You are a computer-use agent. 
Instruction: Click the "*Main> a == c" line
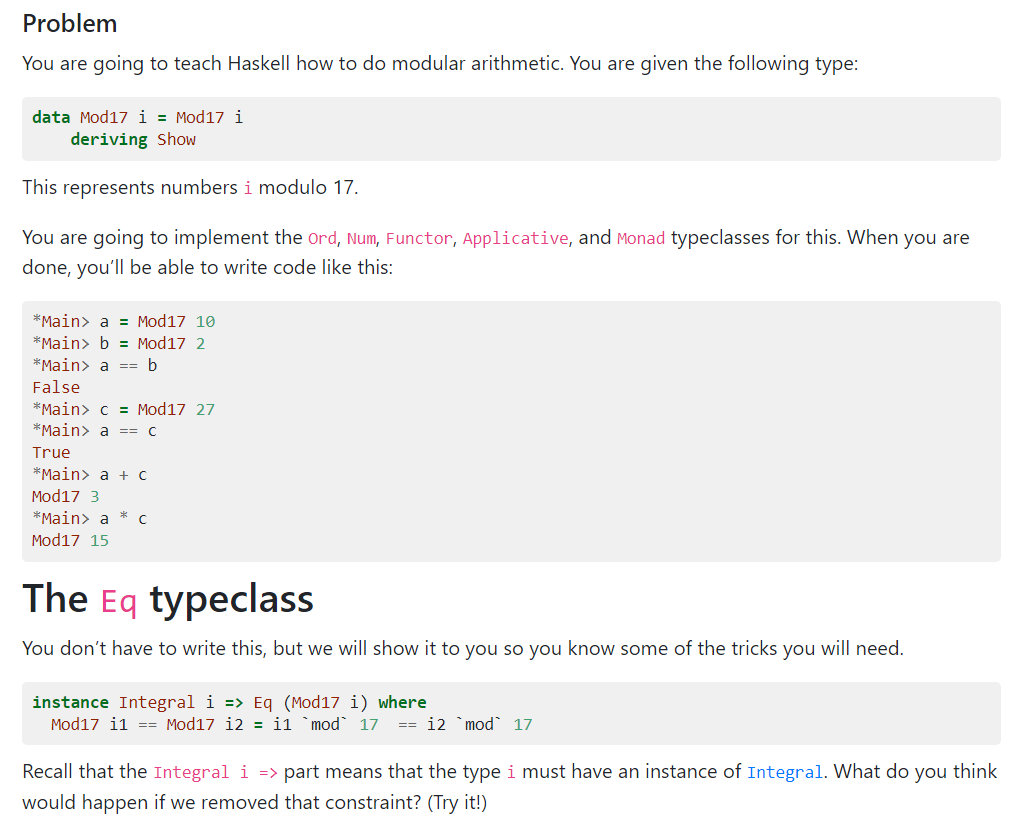95,431
